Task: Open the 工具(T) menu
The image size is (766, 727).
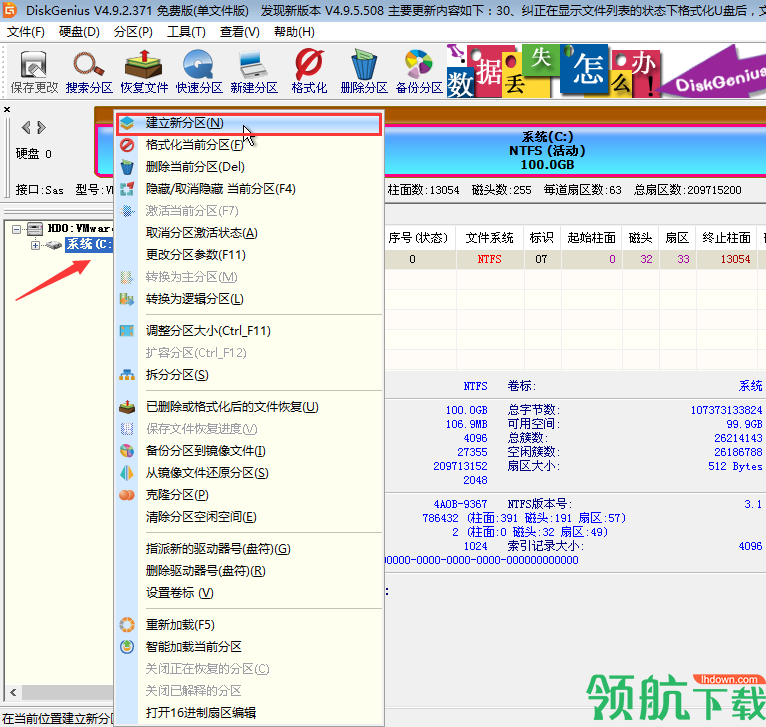Action: [x=186, y=32]
